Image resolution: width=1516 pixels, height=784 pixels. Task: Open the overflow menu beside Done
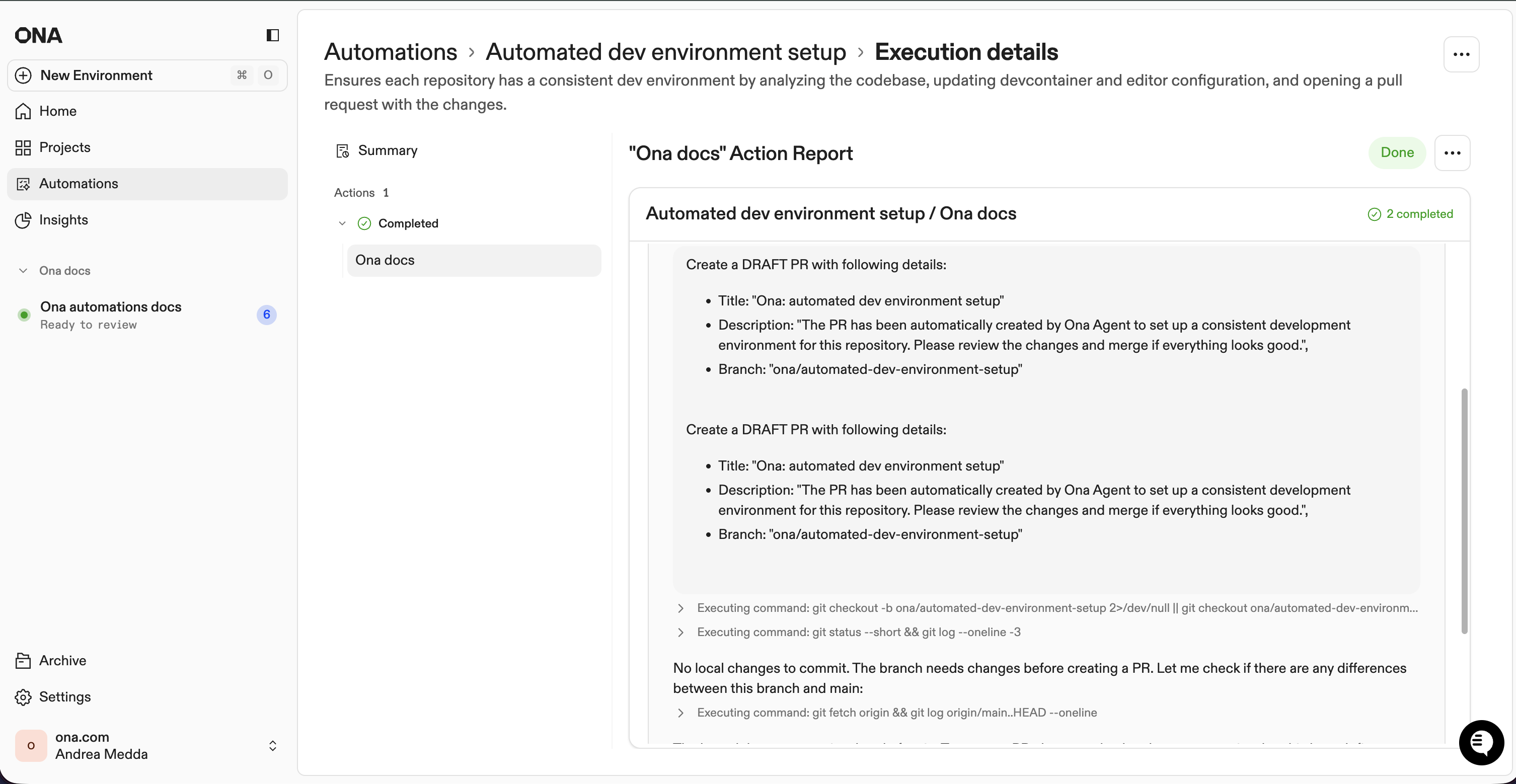[x=1453, y=153]
